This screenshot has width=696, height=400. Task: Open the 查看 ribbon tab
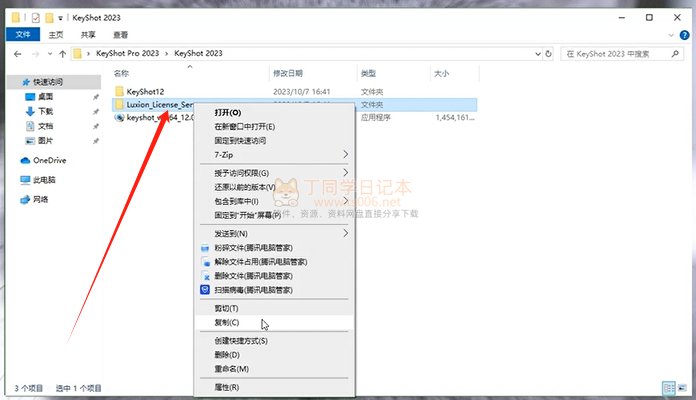pos(120,35)
